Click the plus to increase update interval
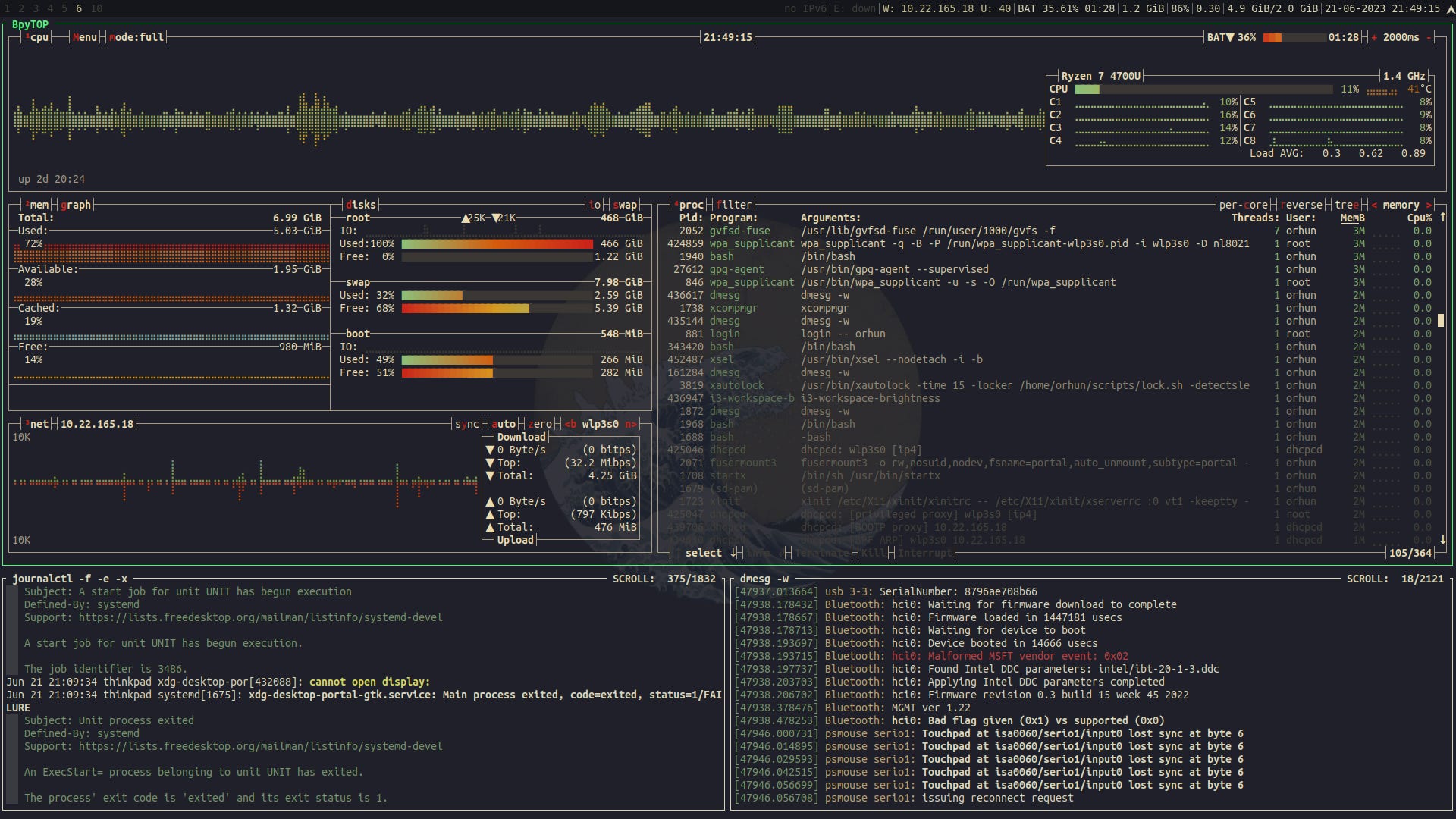This screenshot has height=819, width=1456. [1374, 37]
